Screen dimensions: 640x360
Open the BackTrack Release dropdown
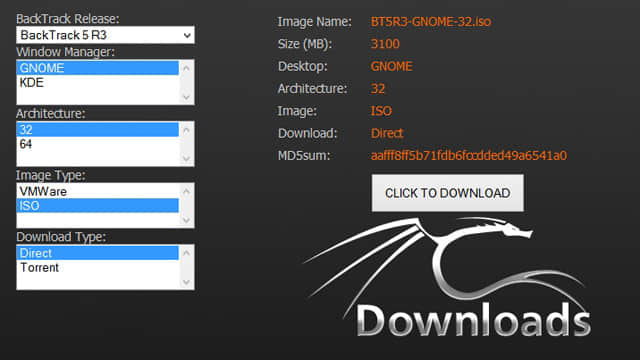(105, 35)
